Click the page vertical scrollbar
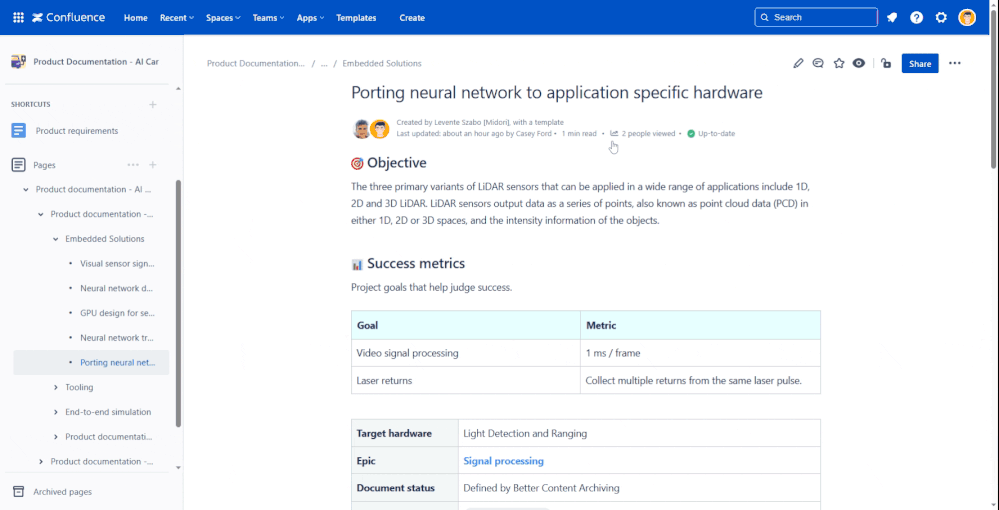999x510 pixels. click(x=994, y=89)
